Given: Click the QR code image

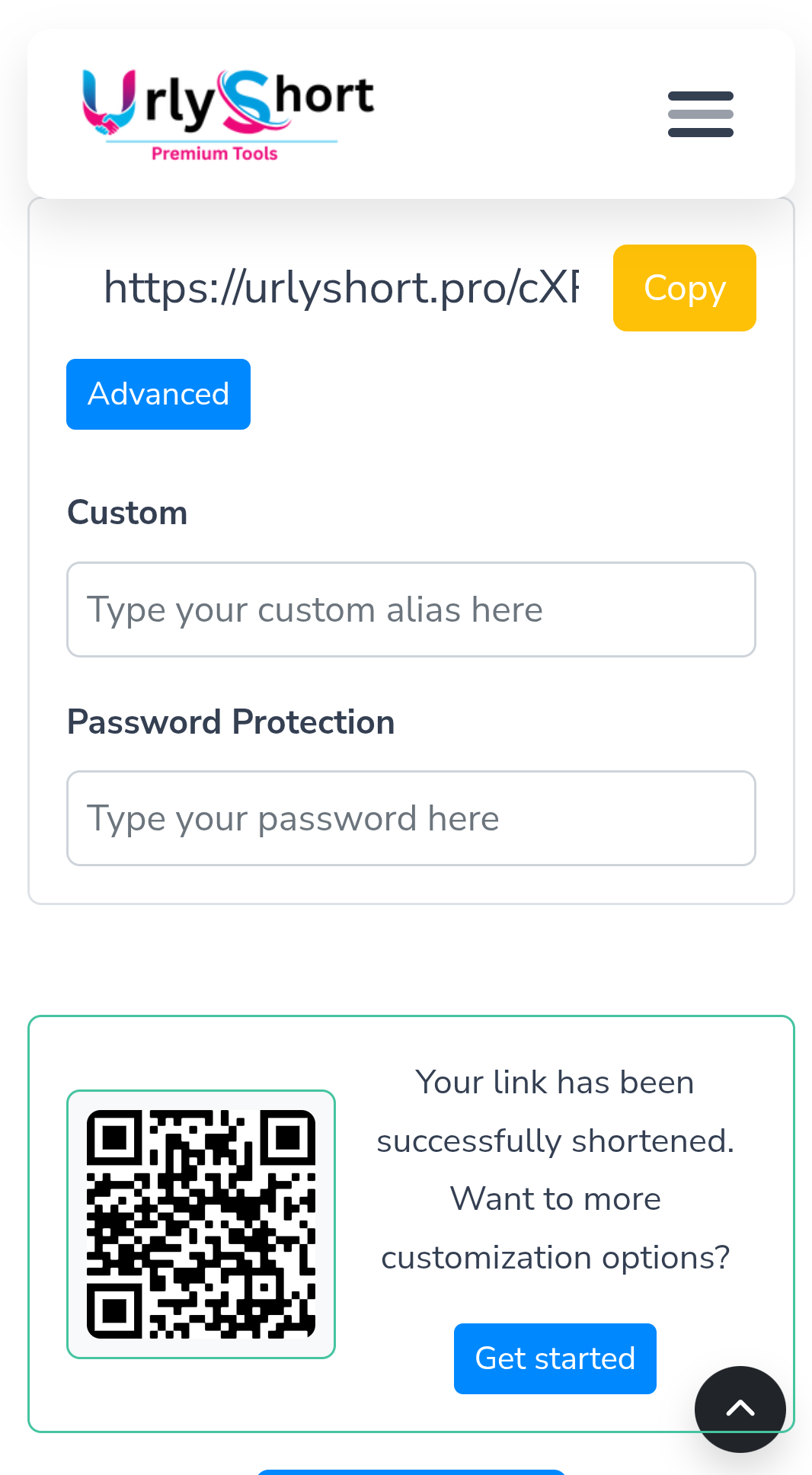Looking at the screenshot, I should (x=201, y=1224).
